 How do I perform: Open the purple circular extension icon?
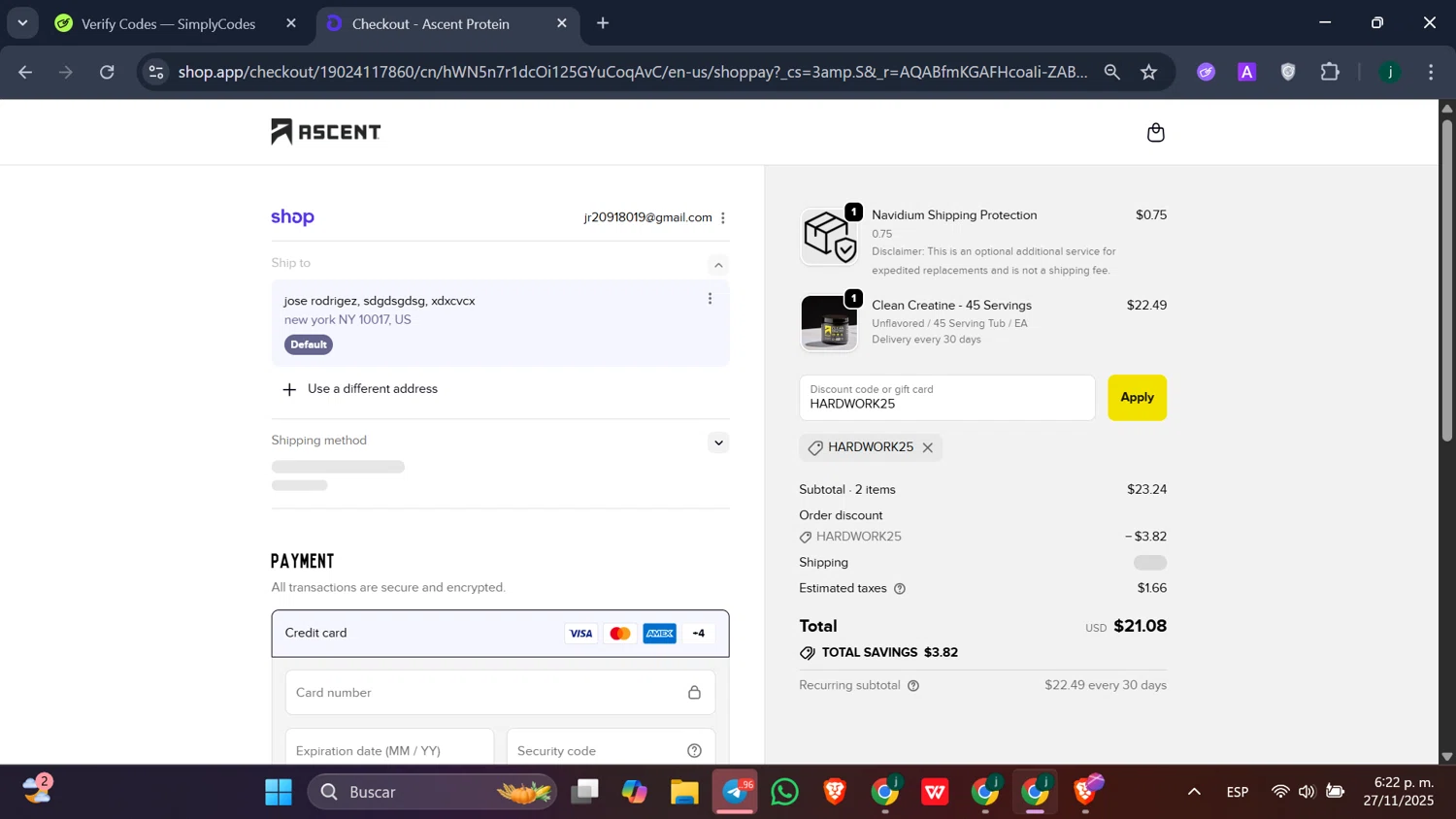coord(1206,72)
